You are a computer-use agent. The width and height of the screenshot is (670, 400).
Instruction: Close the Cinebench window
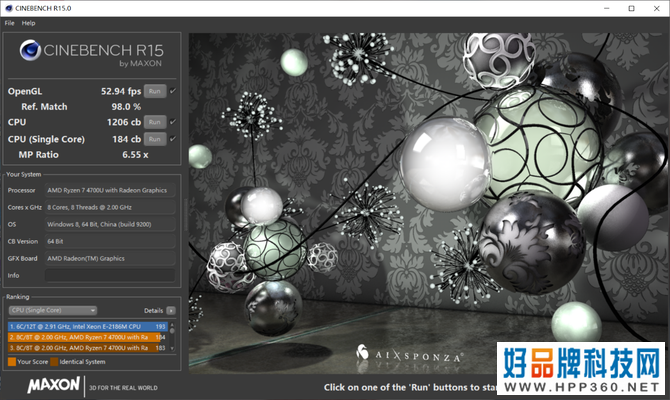coord(657,8)
